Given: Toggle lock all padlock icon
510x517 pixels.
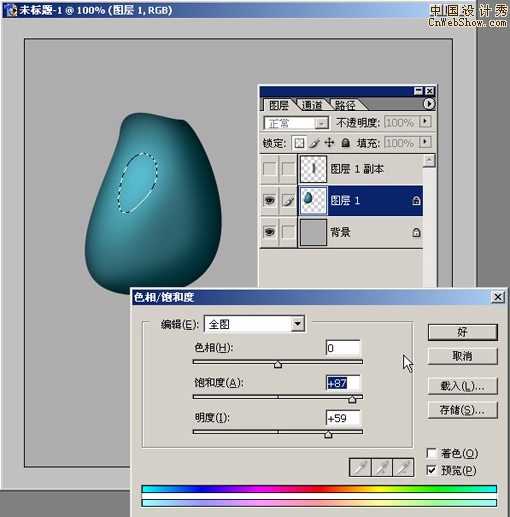Looking at the screenshot, I should tap(346, 143).
